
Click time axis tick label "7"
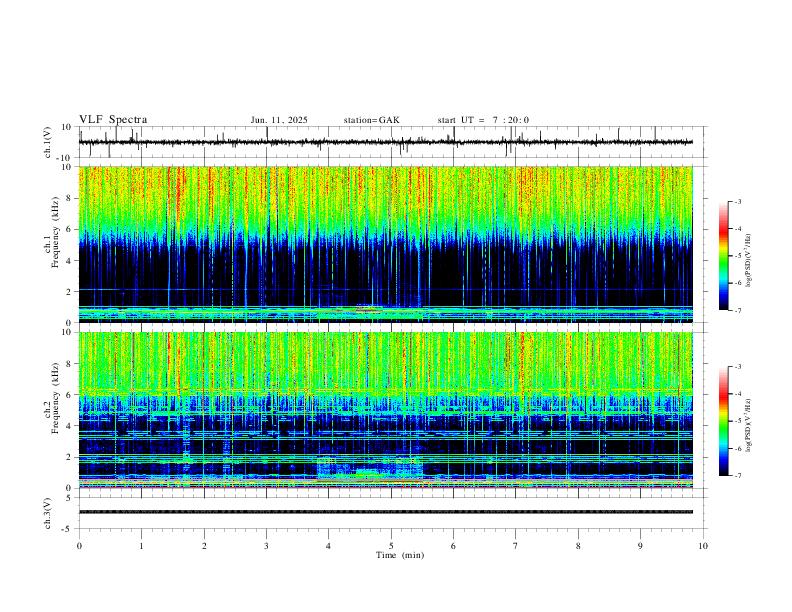tap(516, 546)
